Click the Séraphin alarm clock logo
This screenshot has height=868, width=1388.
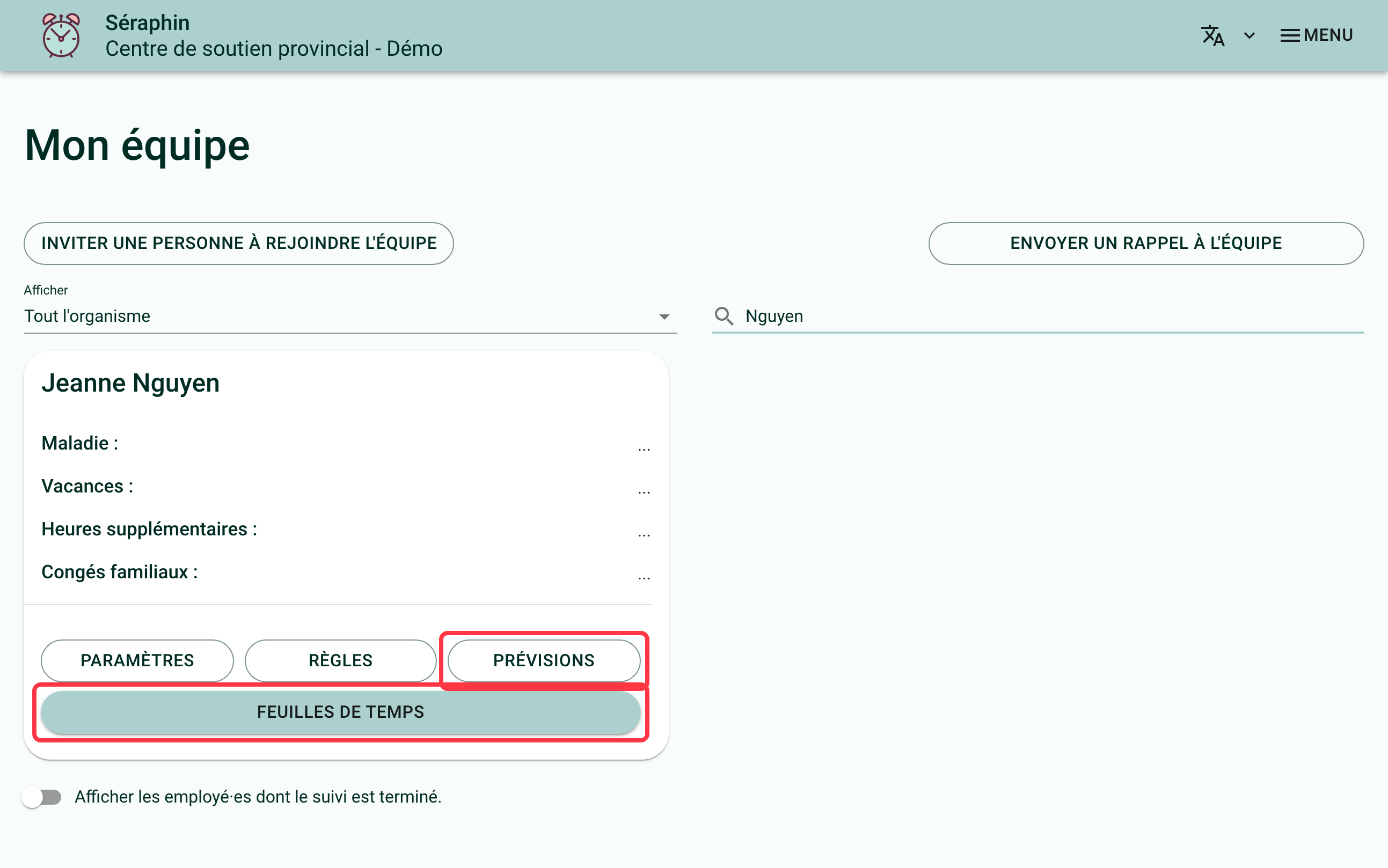(61, 35)
